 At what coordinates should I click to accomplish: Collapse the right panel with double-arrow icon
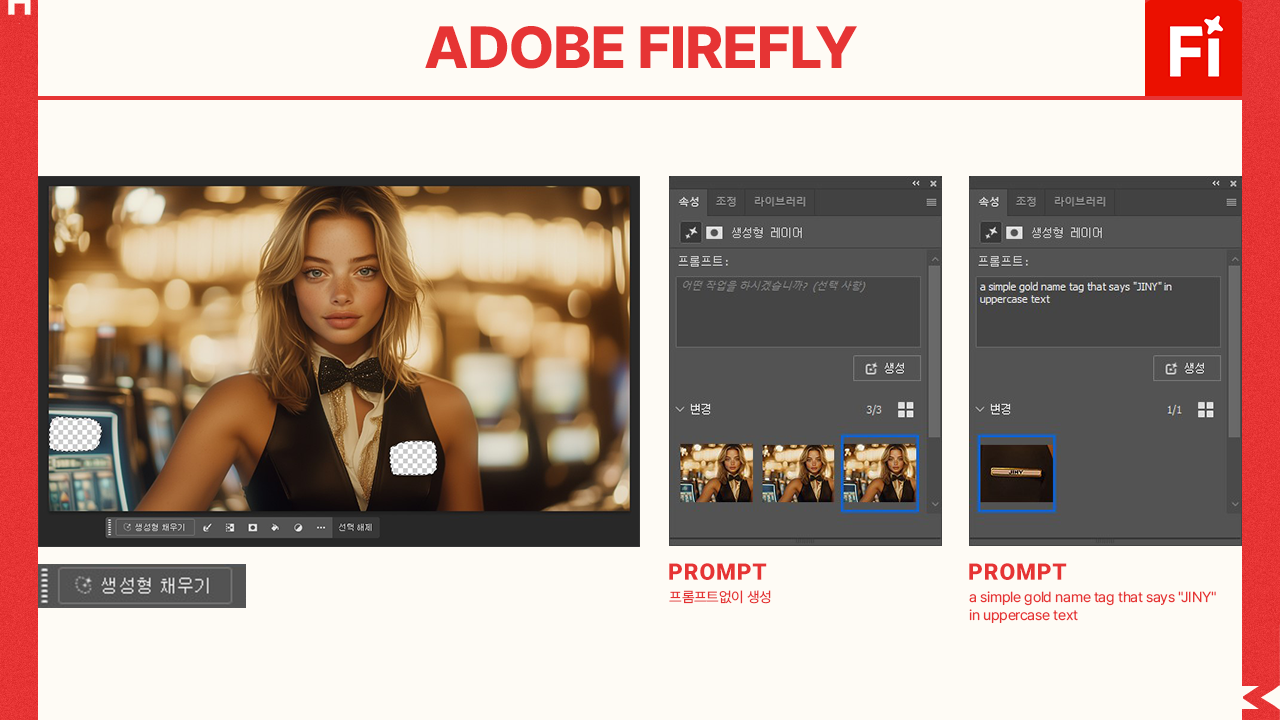point(1216,183)
